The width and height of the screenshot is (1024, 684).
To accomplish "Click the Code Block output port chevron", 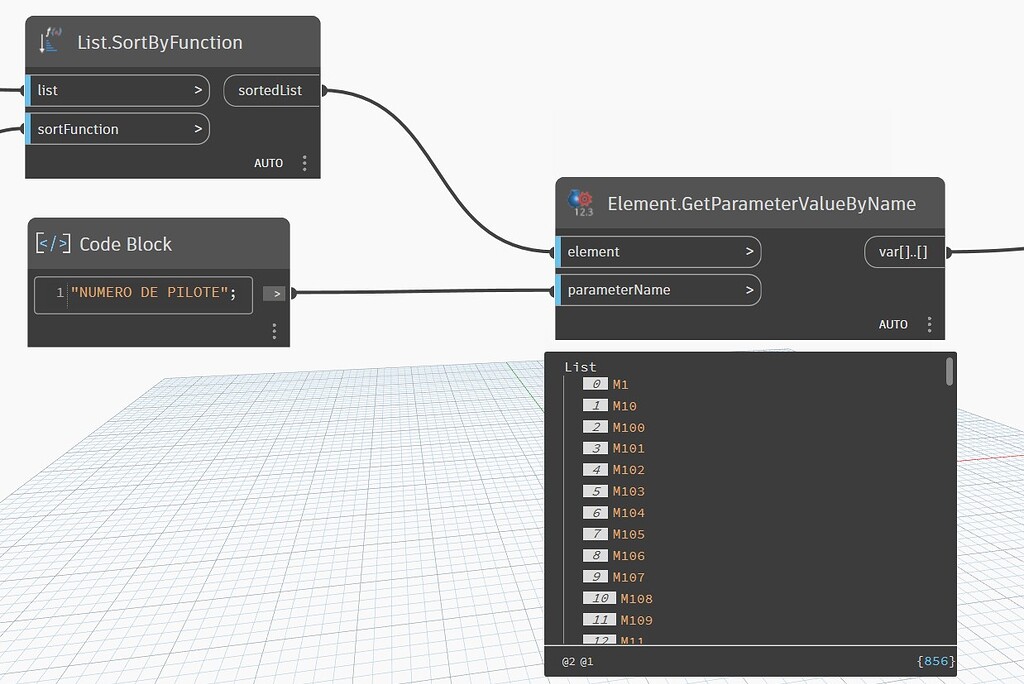I will tap(274, 292).
